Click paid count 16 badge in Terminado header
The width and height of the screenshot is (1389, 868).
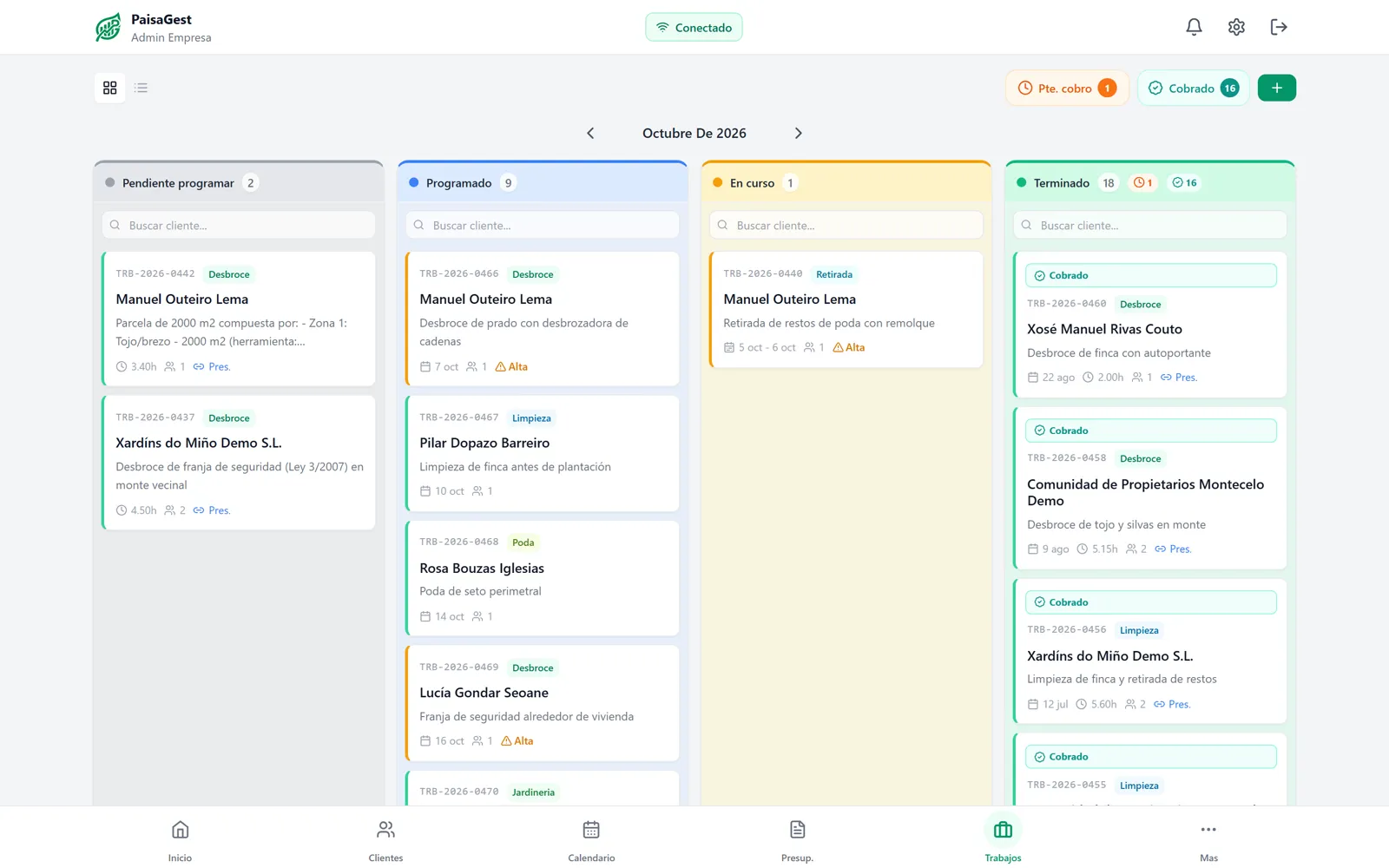tap(1184, 182)
